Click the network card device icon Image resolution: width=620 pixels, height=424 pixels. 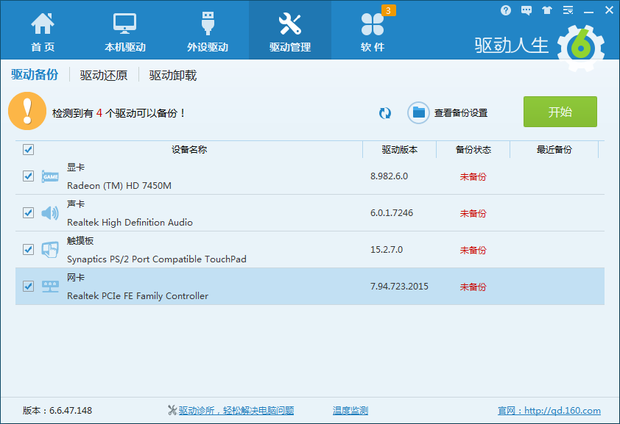coord(50,286)
